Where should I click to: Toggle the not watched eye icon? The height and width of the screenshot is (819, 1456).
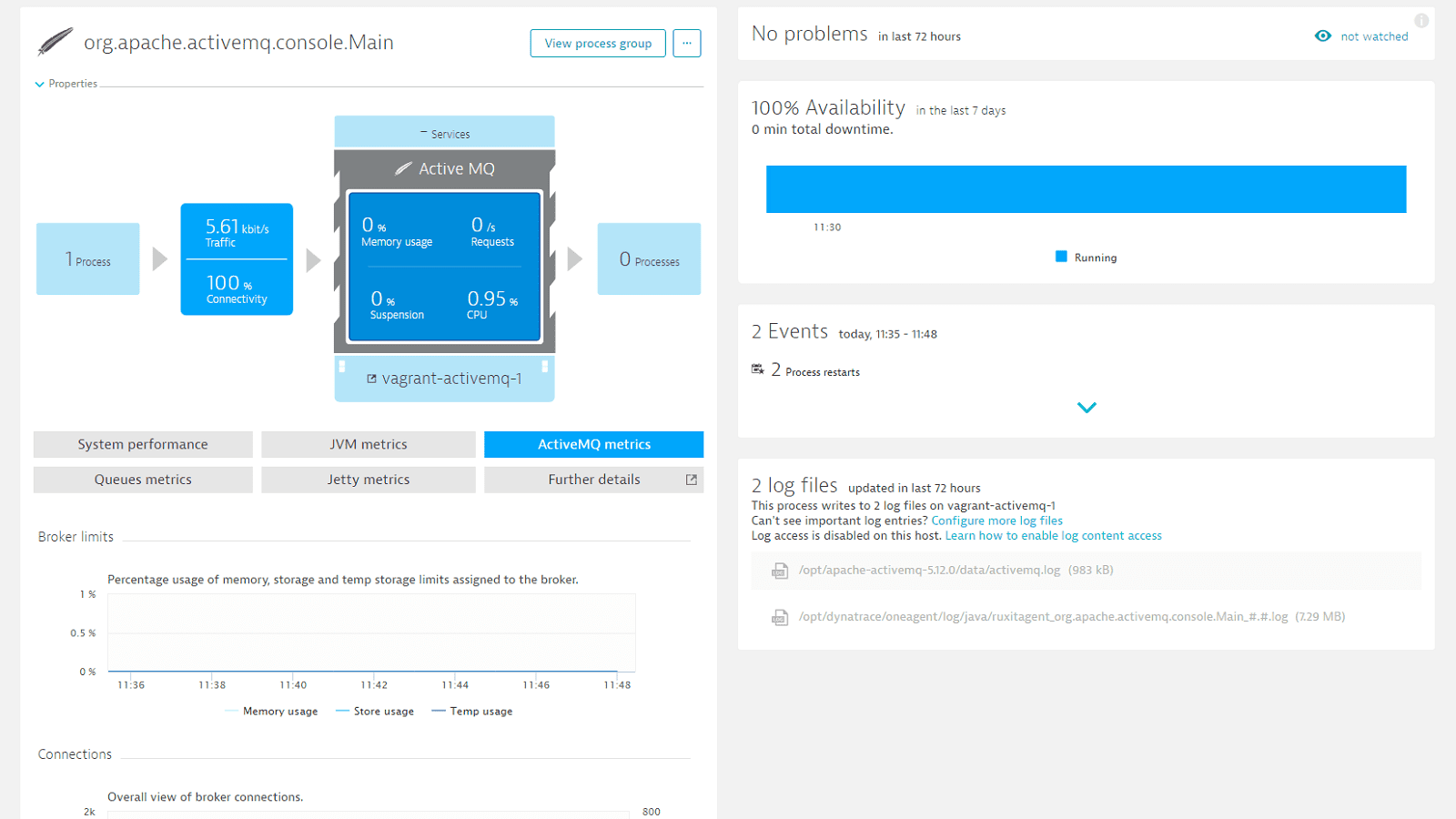click(x=1323, y=36)
